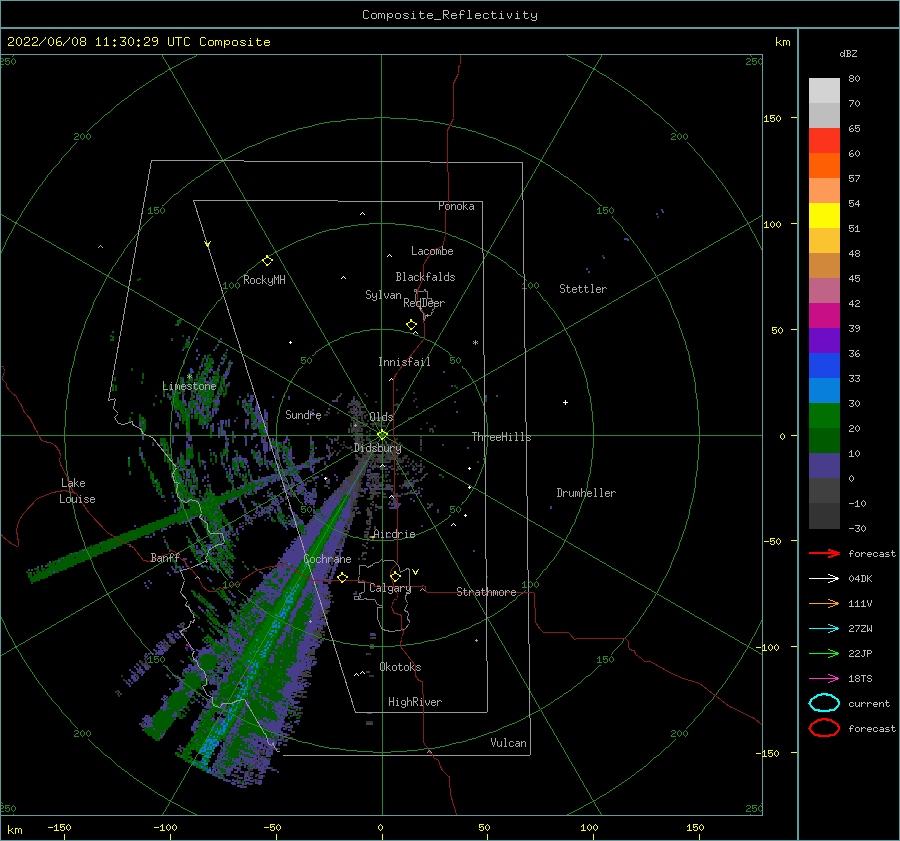Select the Lake Louise label

tap(77, 491)
